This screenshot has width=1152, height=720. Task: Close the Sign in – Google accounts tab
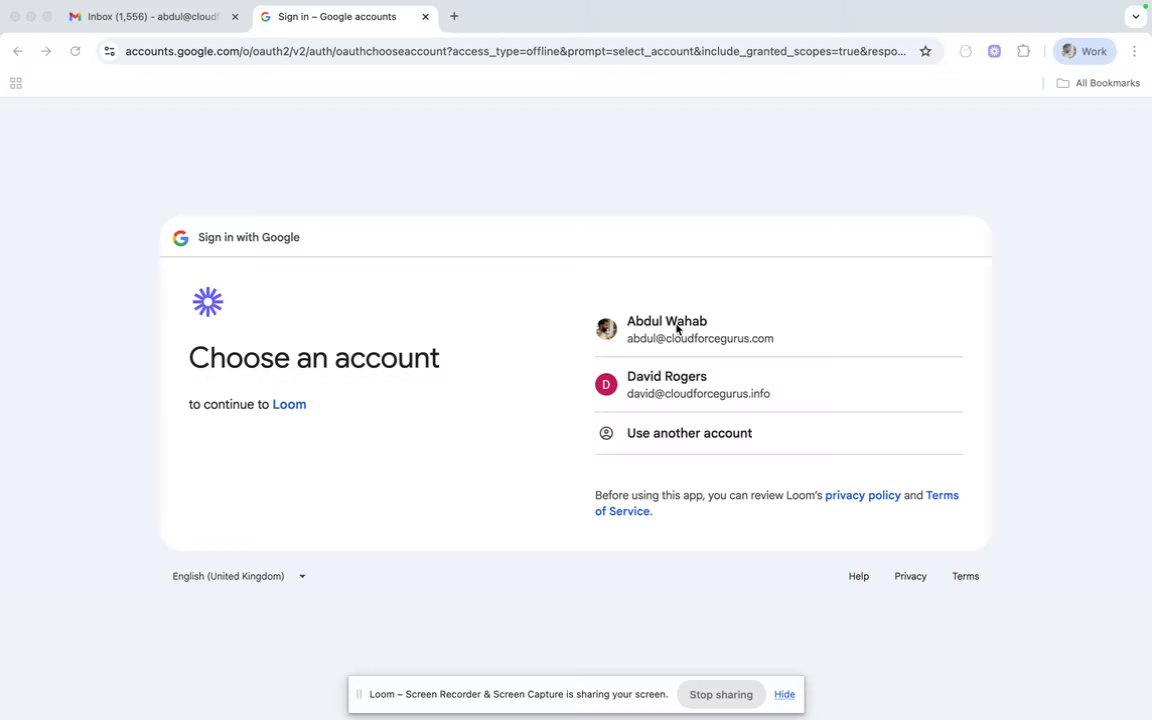pyautogui.click(x=425, y=16)
